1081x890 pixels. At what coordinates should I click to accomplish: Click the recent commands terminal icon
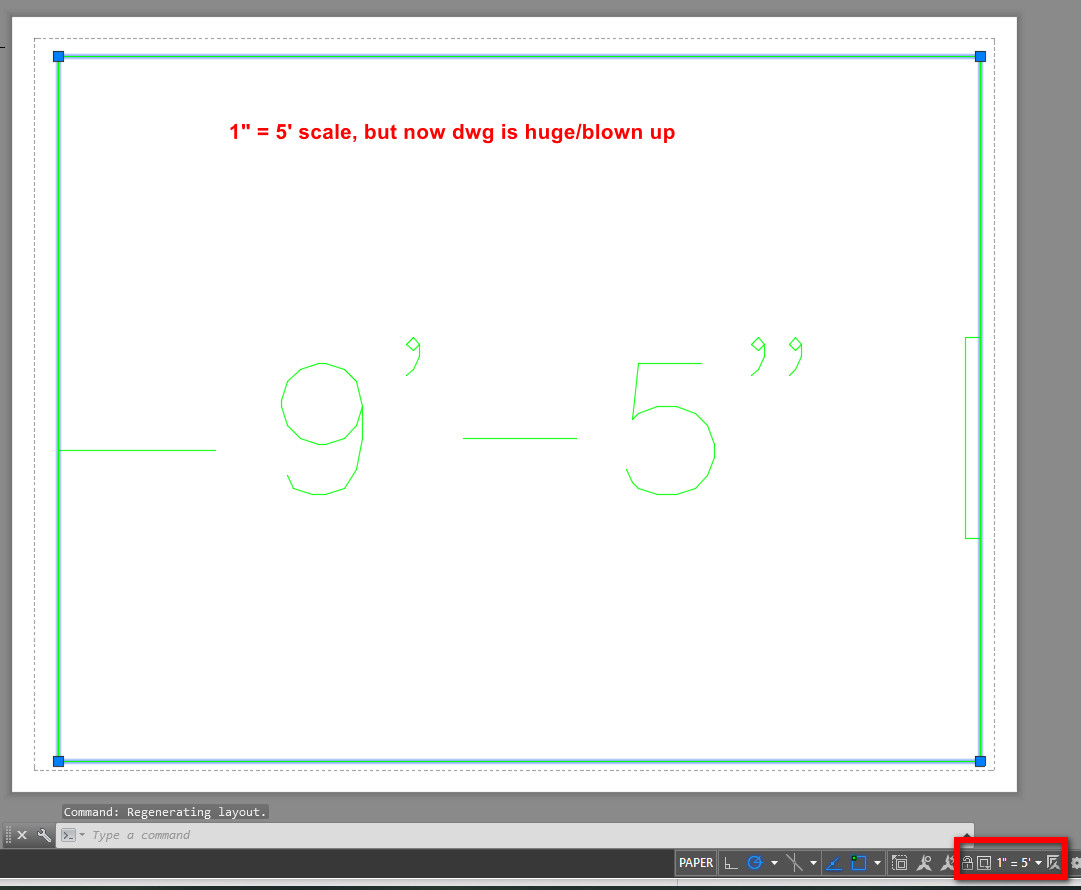[70, 834]
